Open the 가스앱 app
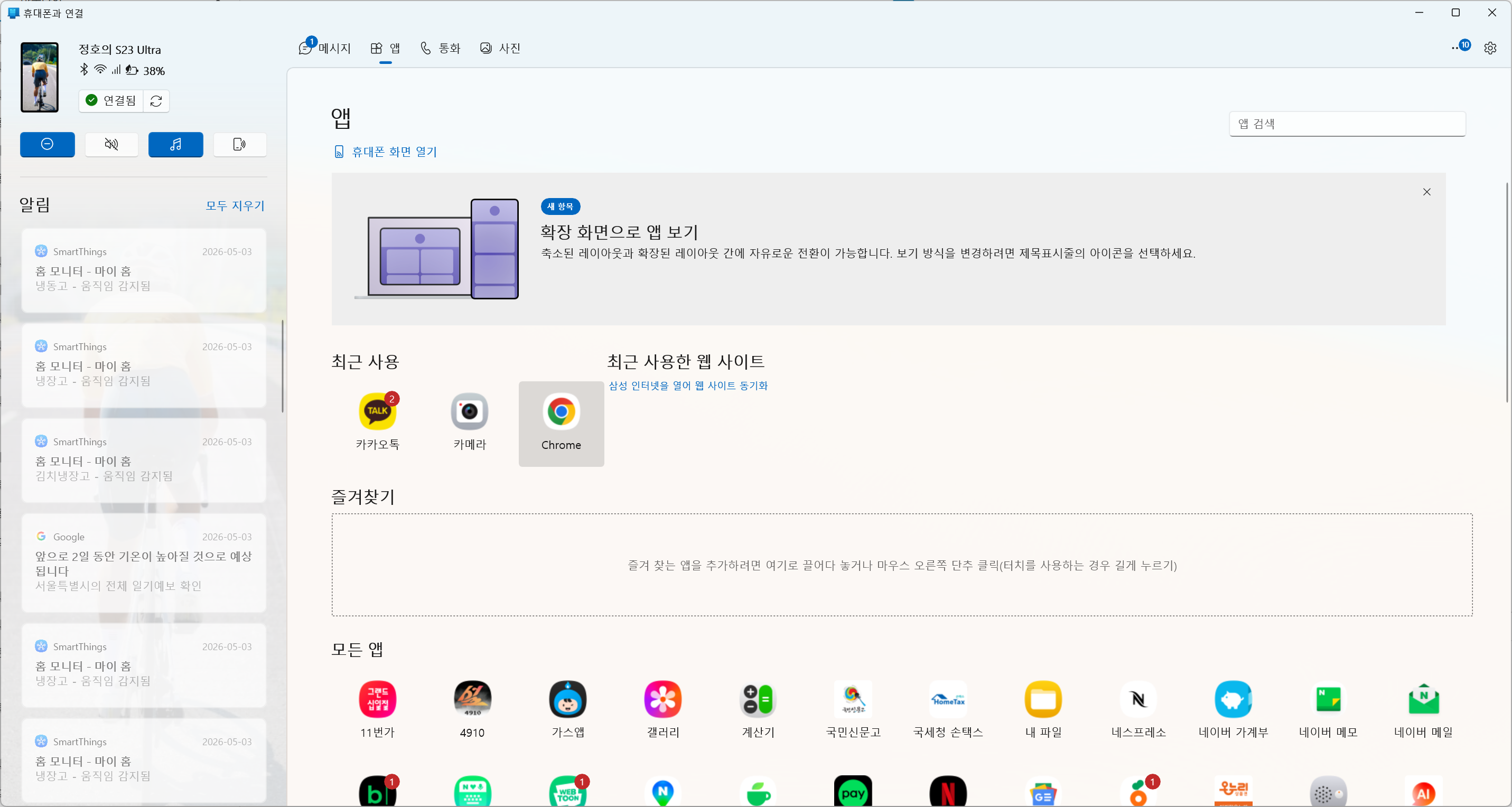Image resolution: width=1512 pixels, height=807 pixels. (x=567, y=710)
